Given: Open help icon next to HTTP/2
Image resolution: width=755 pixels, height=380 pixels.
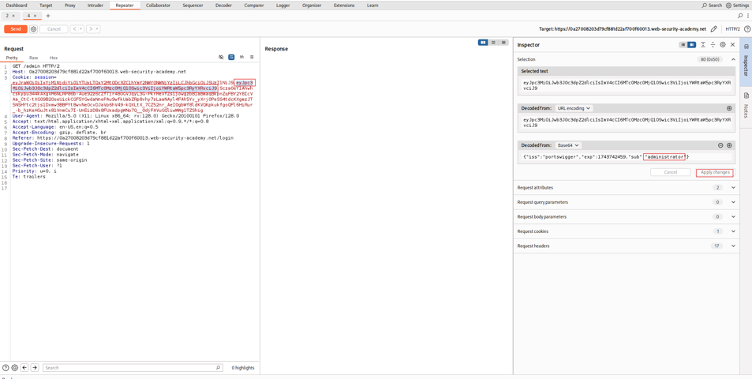Looking at the screenshot, I should [x=747, y=29].
